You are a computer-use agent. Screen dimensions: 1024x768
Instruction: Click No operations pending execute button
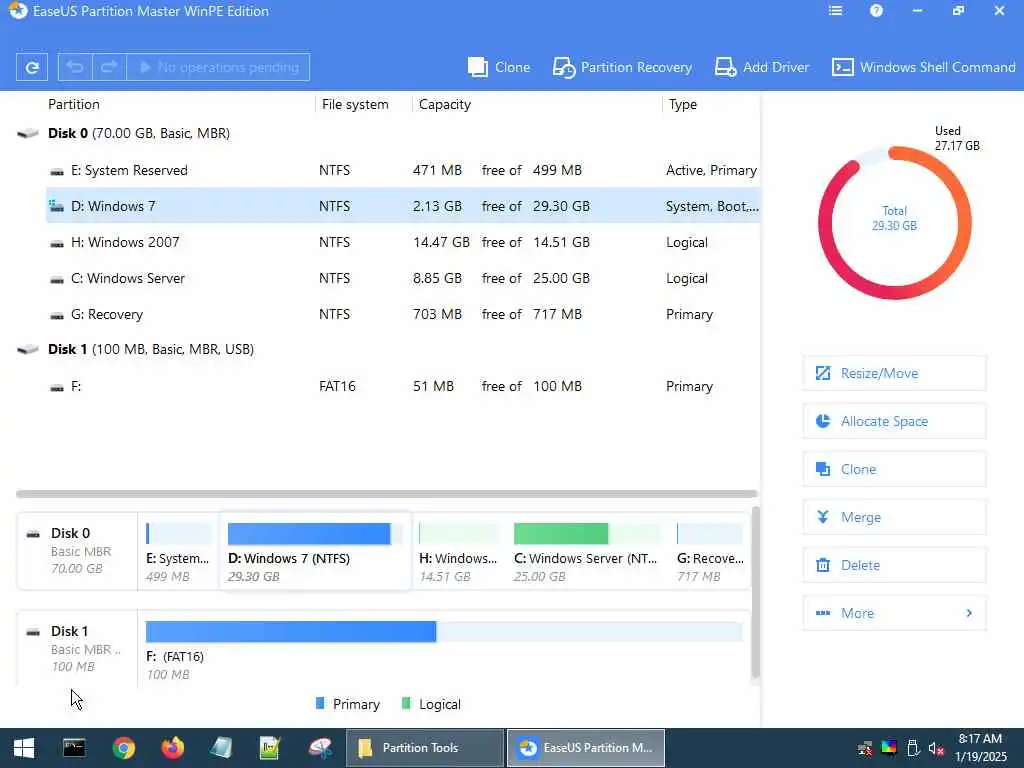click(218, 67)
